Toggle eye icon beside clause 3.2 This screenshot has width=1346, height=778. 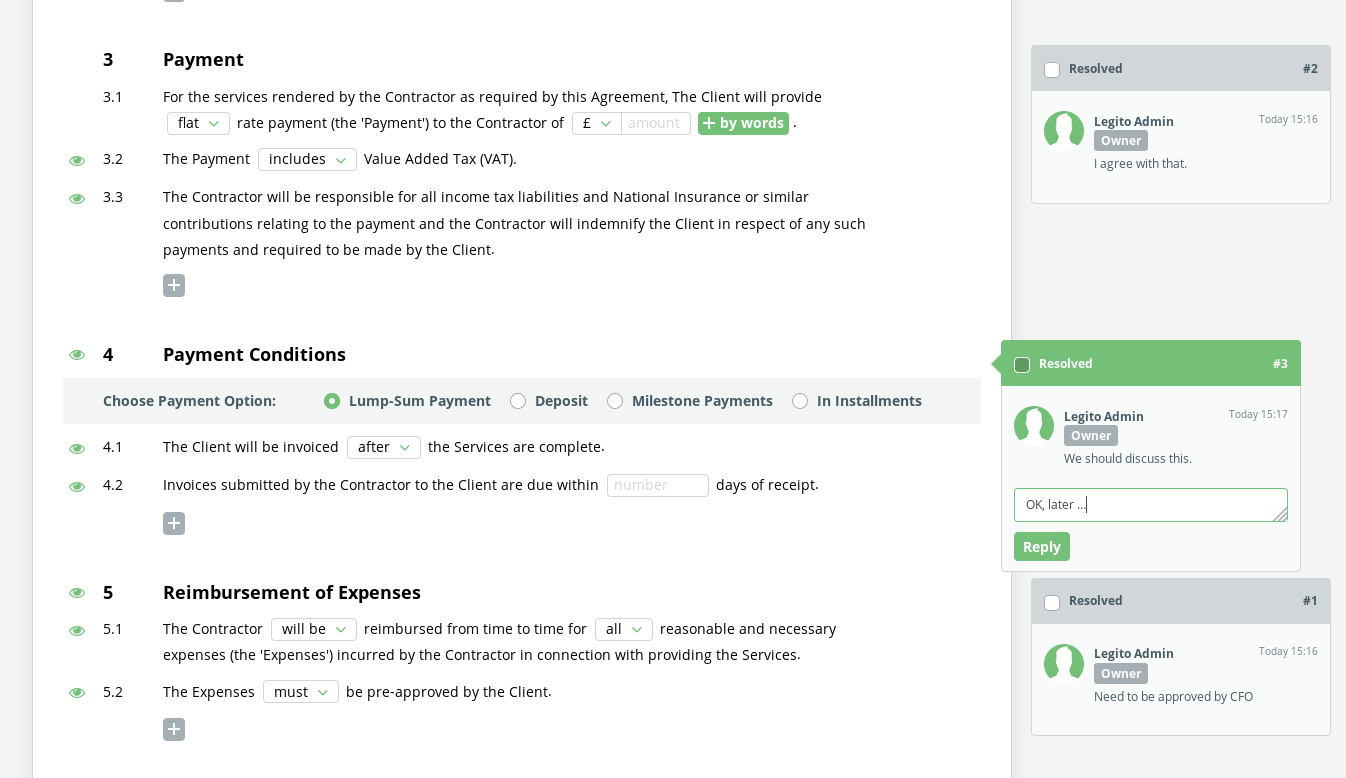[77, 160]
